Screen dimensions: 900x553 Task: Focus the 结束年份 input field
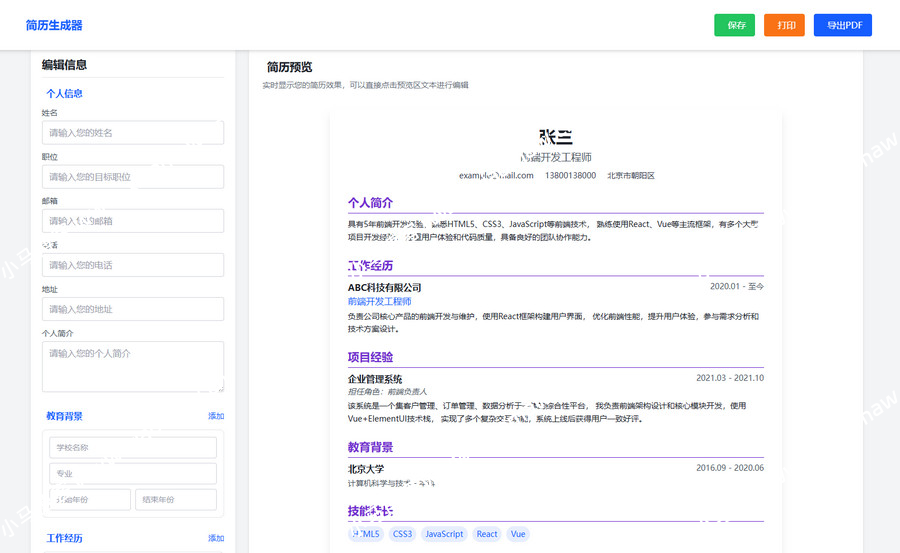(176, 500)
